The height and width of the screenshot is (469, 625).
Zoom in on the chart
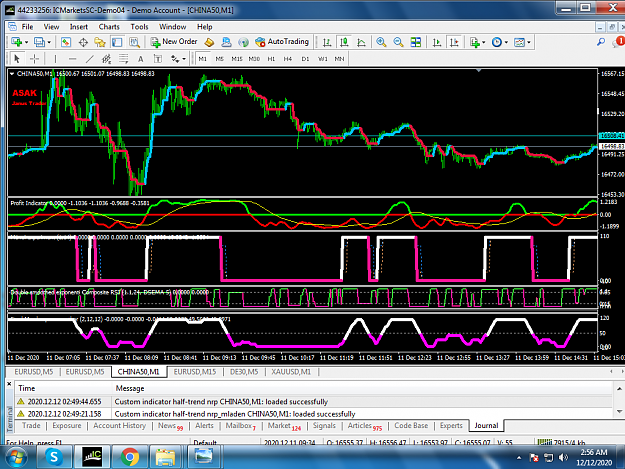point(381,42)
